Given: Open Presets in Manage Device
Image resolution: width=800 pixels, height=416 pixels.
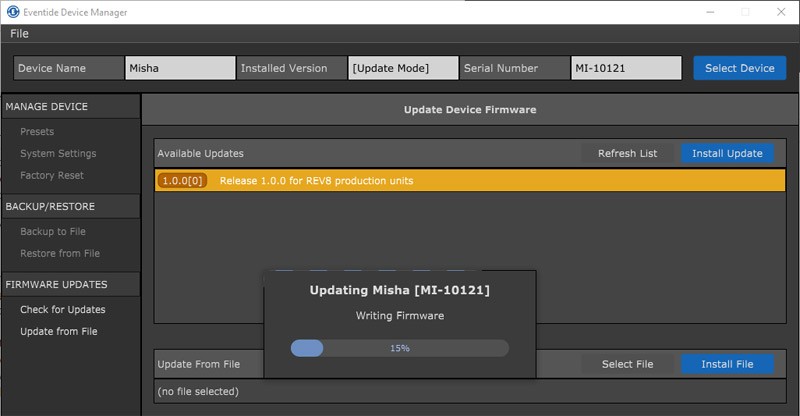Looking at the screenshot, I should [37, 132].
